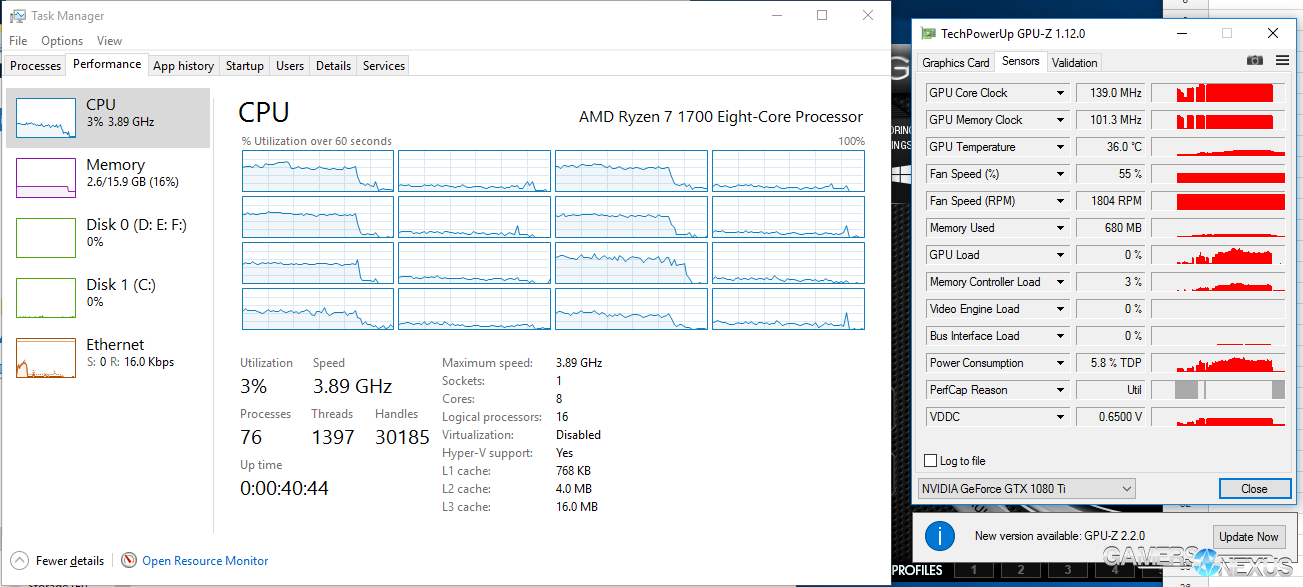1303x587 pixels.
Task: Switch to the Processes tab
Action: (35, 66)
